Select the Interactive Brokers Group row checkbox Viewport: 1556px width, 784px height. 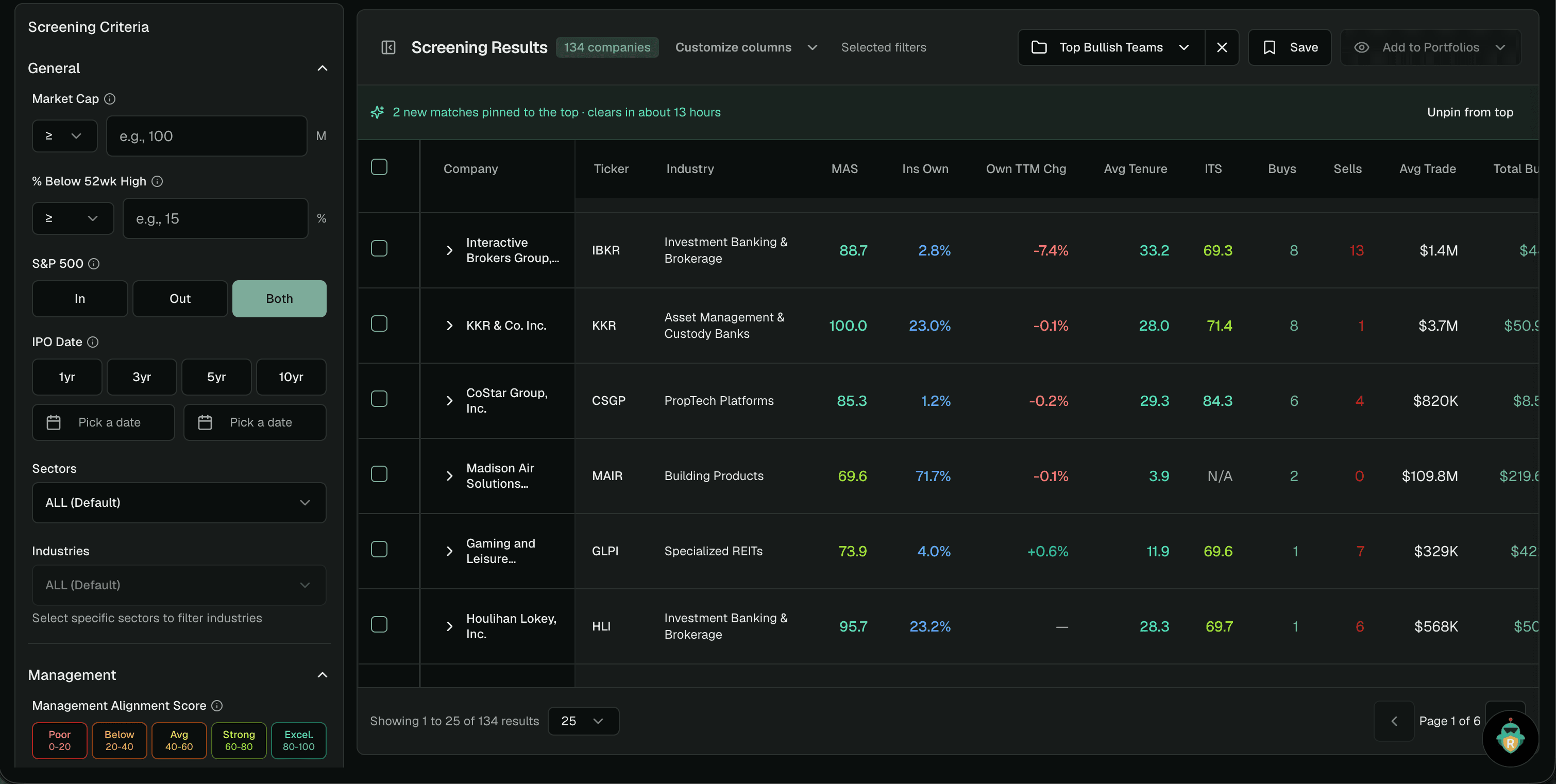pyautogui.click(x=379, y=248)
